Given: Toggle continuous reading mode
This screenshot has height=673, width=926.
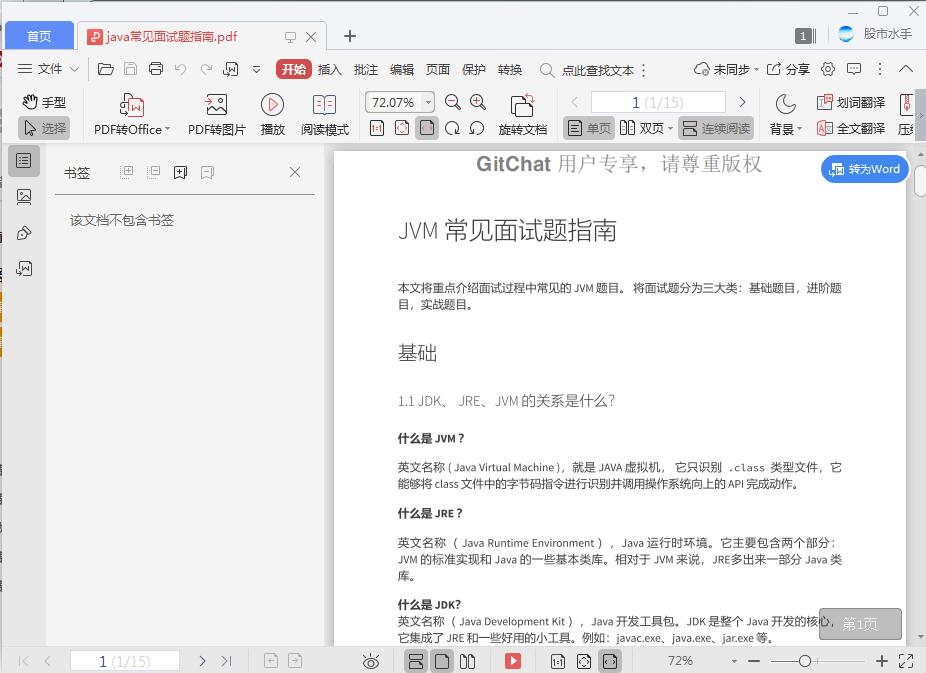Looking at the screenshot, I should pos(716,128).
